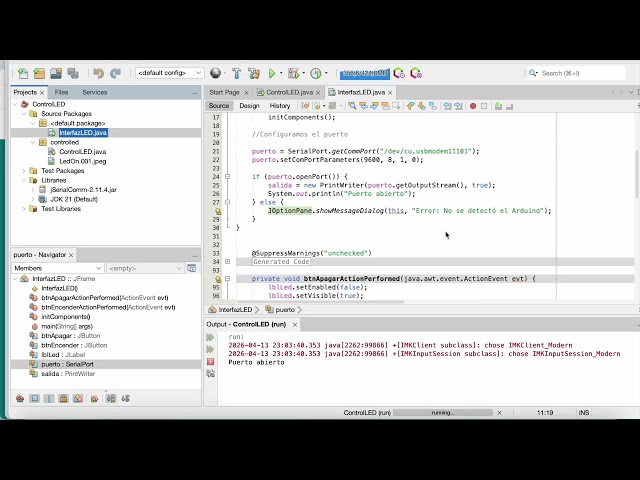Click the Comment lines icon in editor toolbar
Viewport: 640px width, 480px height.
(x=498, y=106)
